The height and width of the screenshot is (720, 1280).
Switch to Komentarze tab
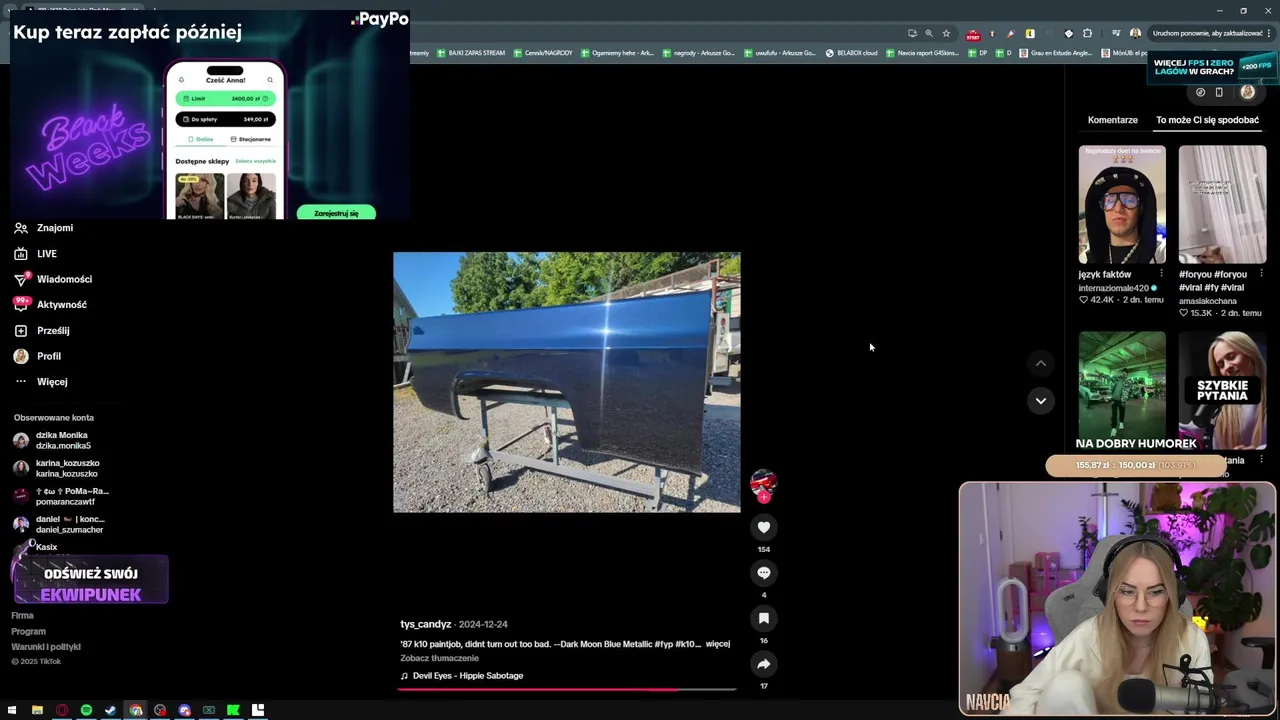[x=1113, y=120]
